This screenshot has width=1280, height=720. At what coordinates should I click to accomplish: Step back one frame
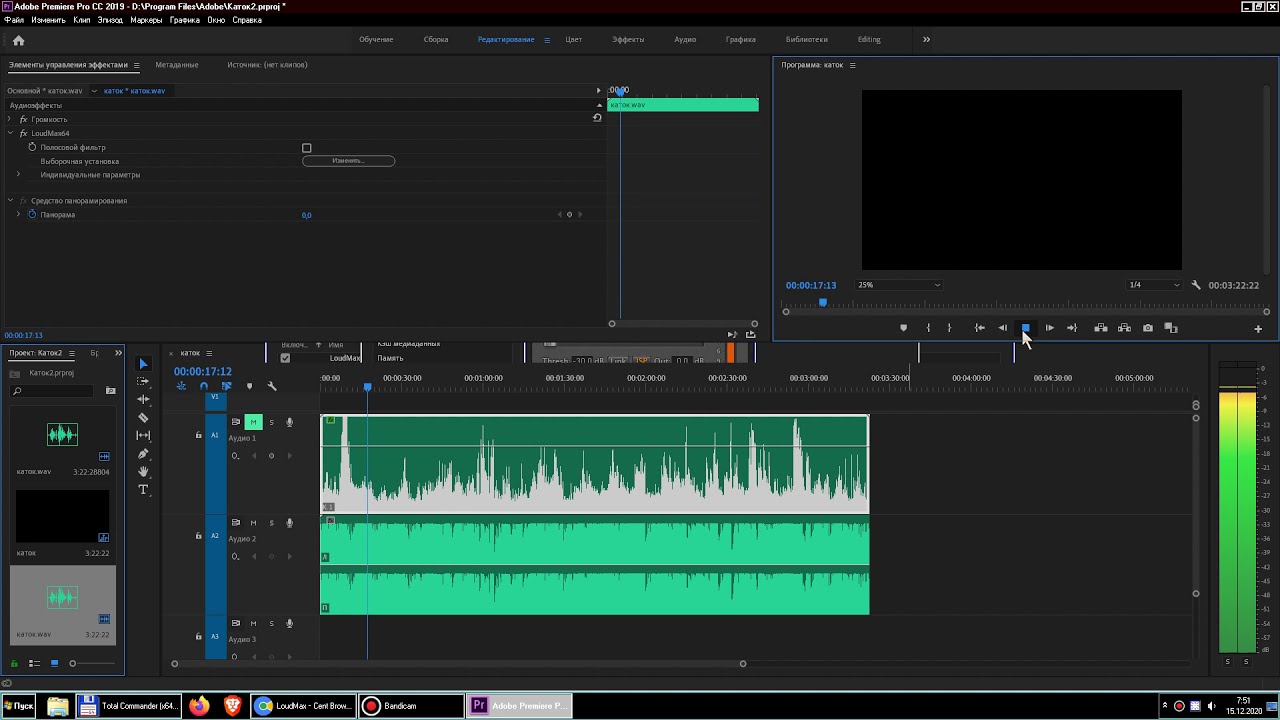1003,328
